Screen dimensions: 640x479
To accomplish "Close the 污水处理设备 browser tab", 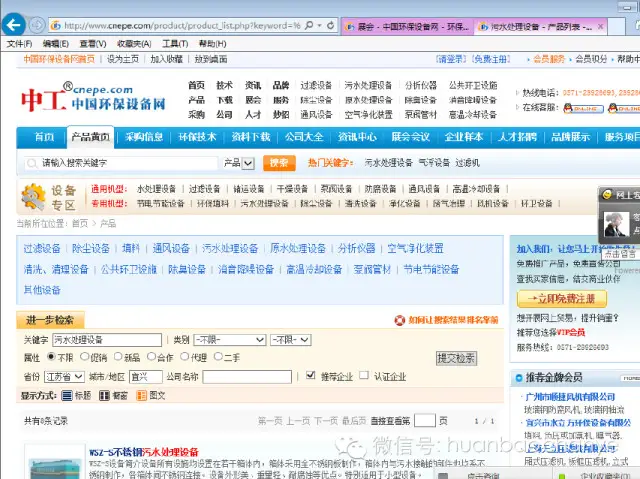I will (600, 27).
